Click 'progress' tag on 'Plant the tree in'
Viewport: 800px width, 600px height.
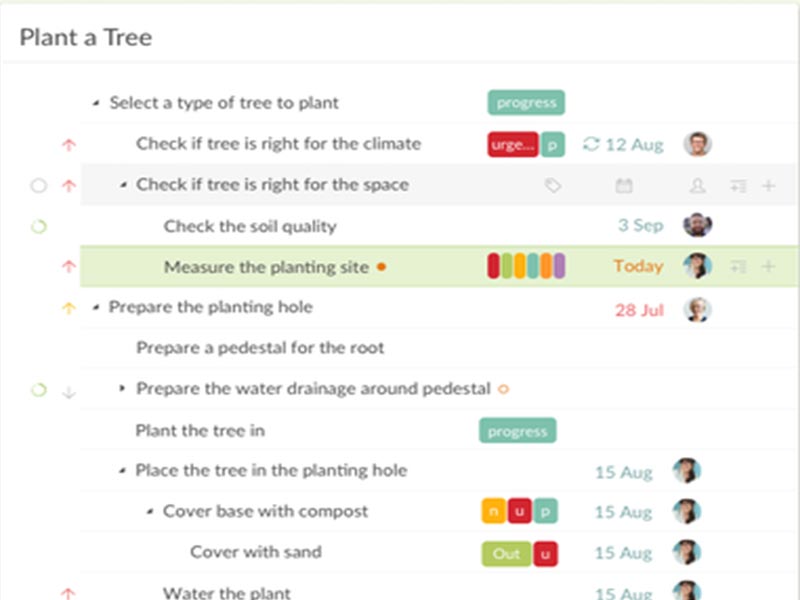(517, 431)
